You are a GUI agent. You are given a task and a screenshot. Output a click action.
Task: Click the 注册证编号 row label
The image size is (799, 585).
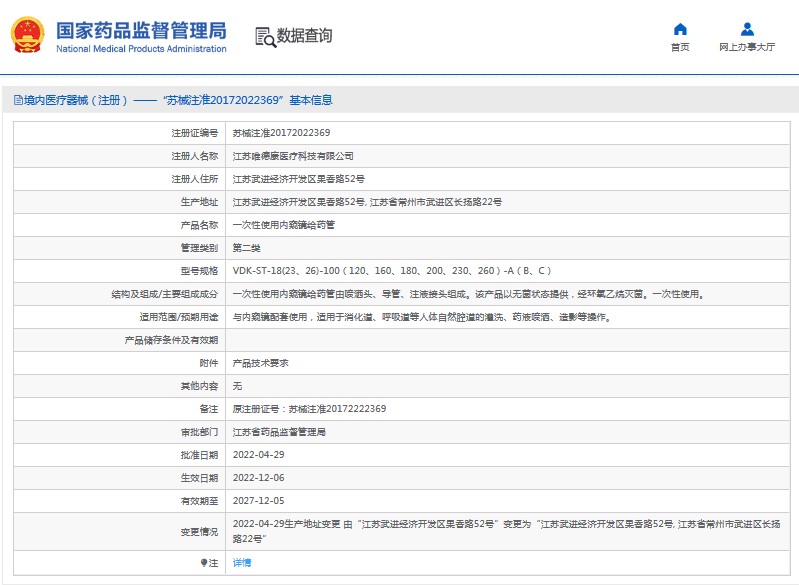[x=195, y=133]
